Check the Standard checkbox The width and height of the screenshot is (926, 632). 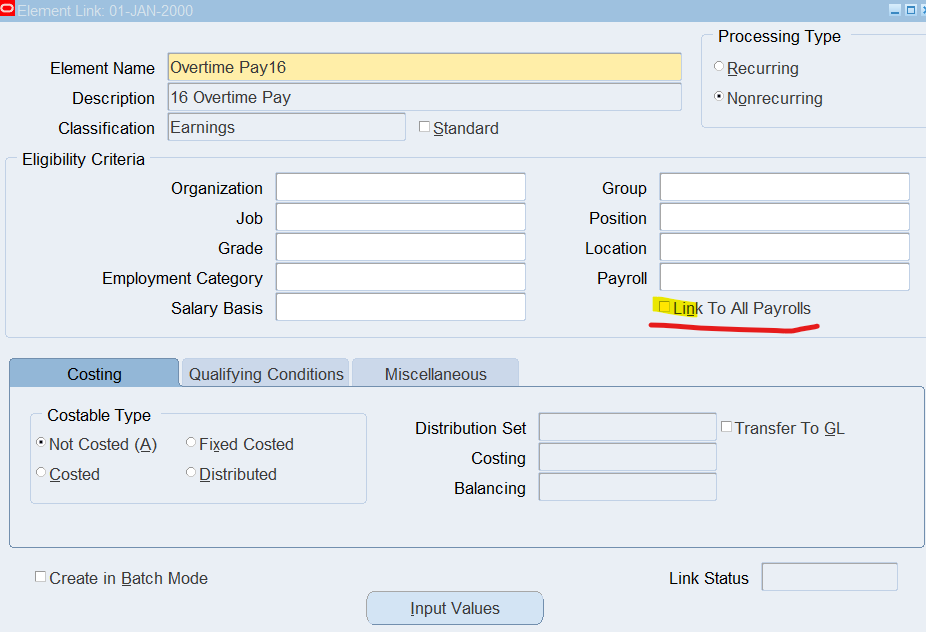coord(424,127)
